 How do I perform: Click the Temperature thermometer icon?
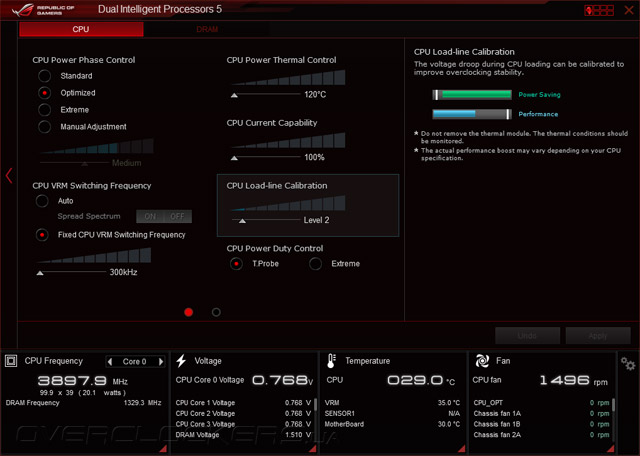pyautogui.click(x=331, y=361)
